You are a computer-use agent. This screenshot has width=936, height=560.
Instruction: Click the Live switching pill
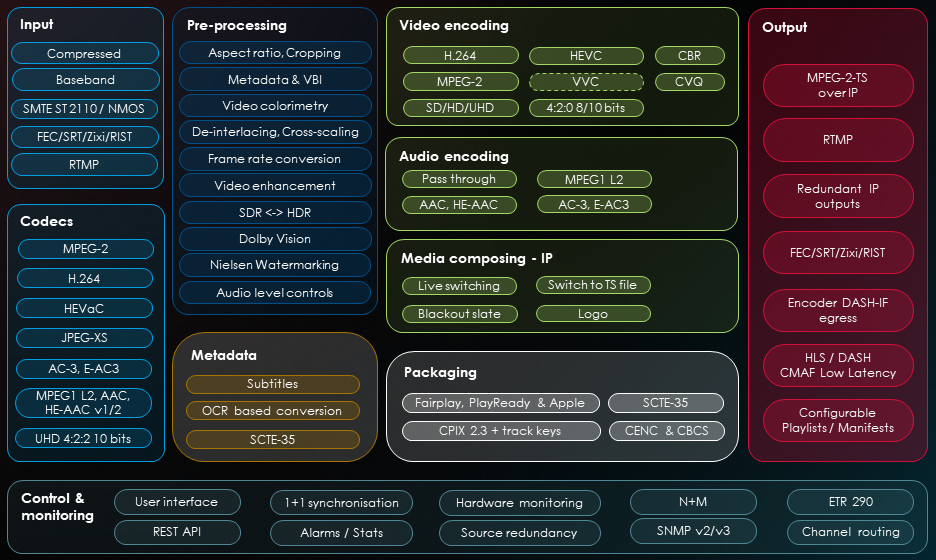tap(459, 286)
